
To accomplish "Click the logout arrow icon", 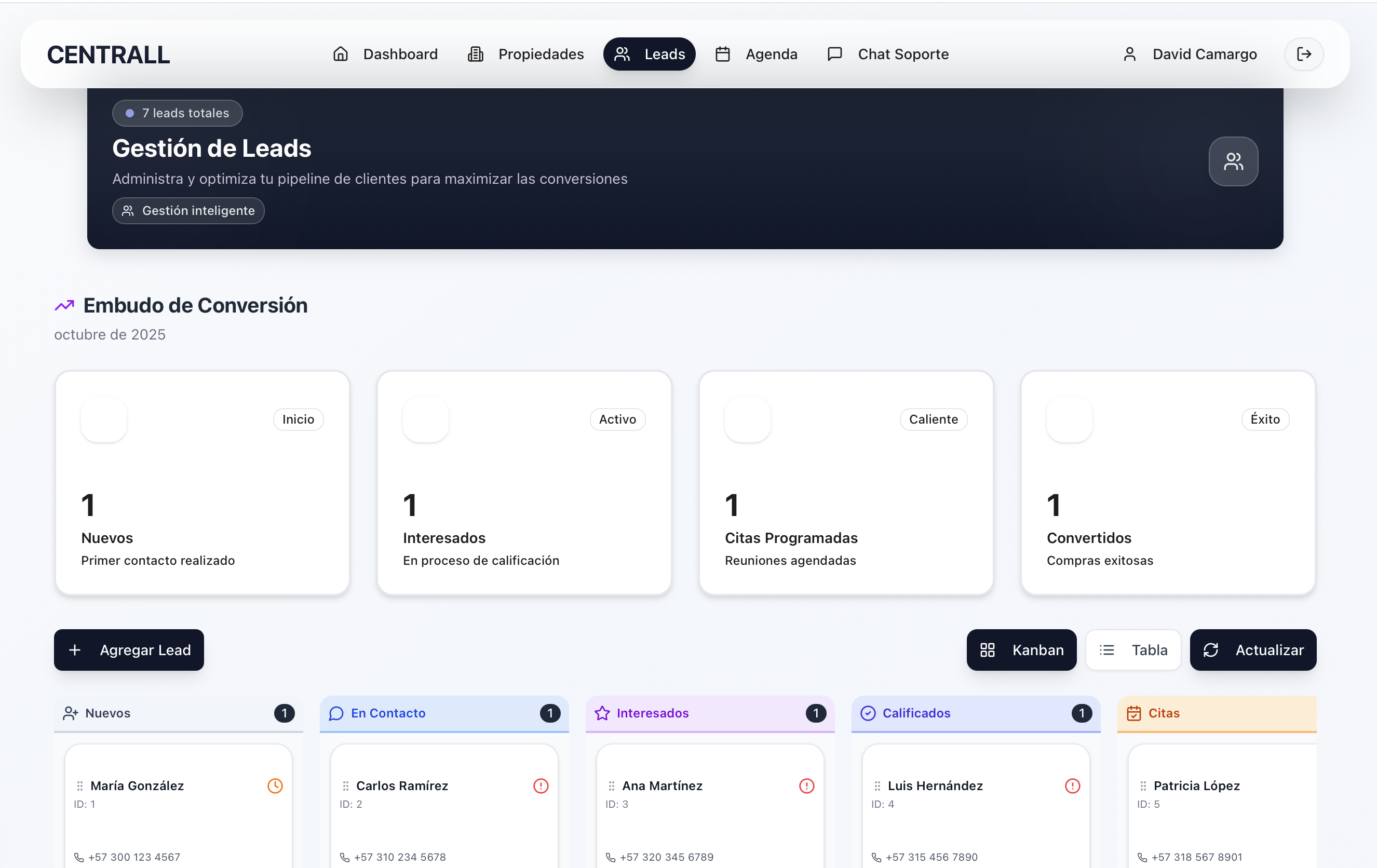I will [1304, 55].
